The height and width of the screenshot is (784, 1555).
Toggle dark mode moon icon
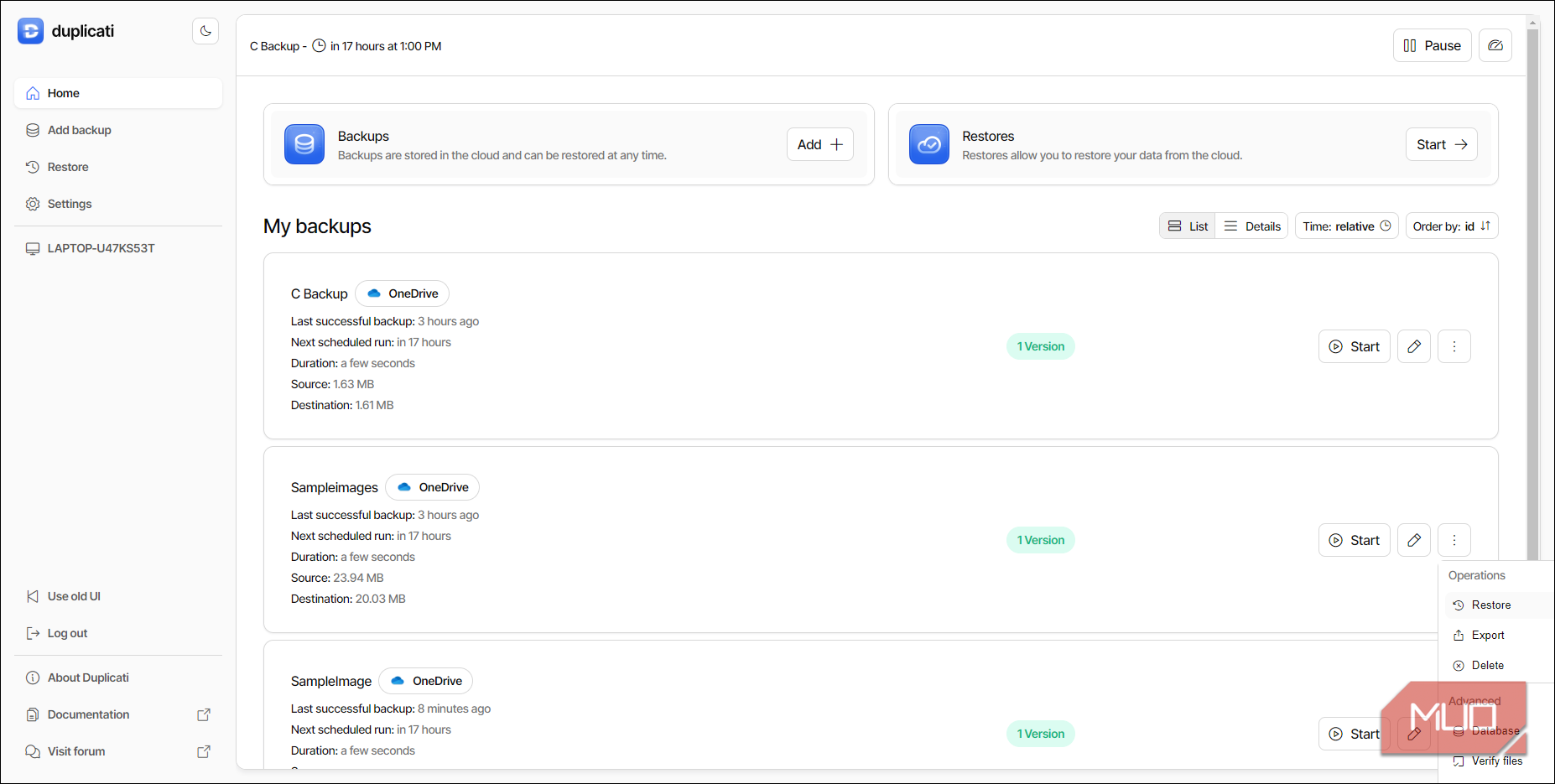pos(205,31)
